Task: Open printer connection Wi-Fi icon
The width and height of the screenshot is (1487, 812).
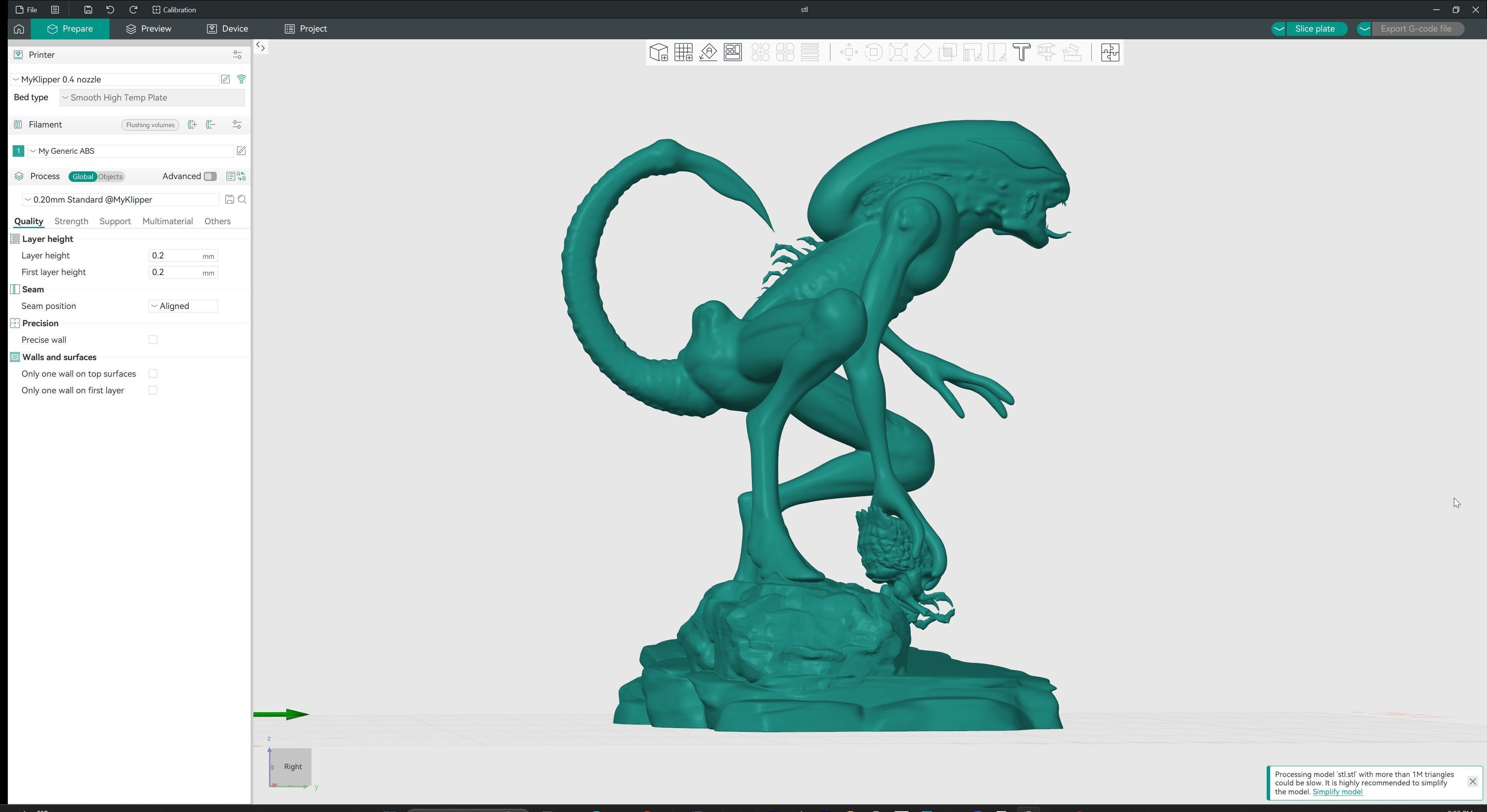Action: [x=242, y=79]
